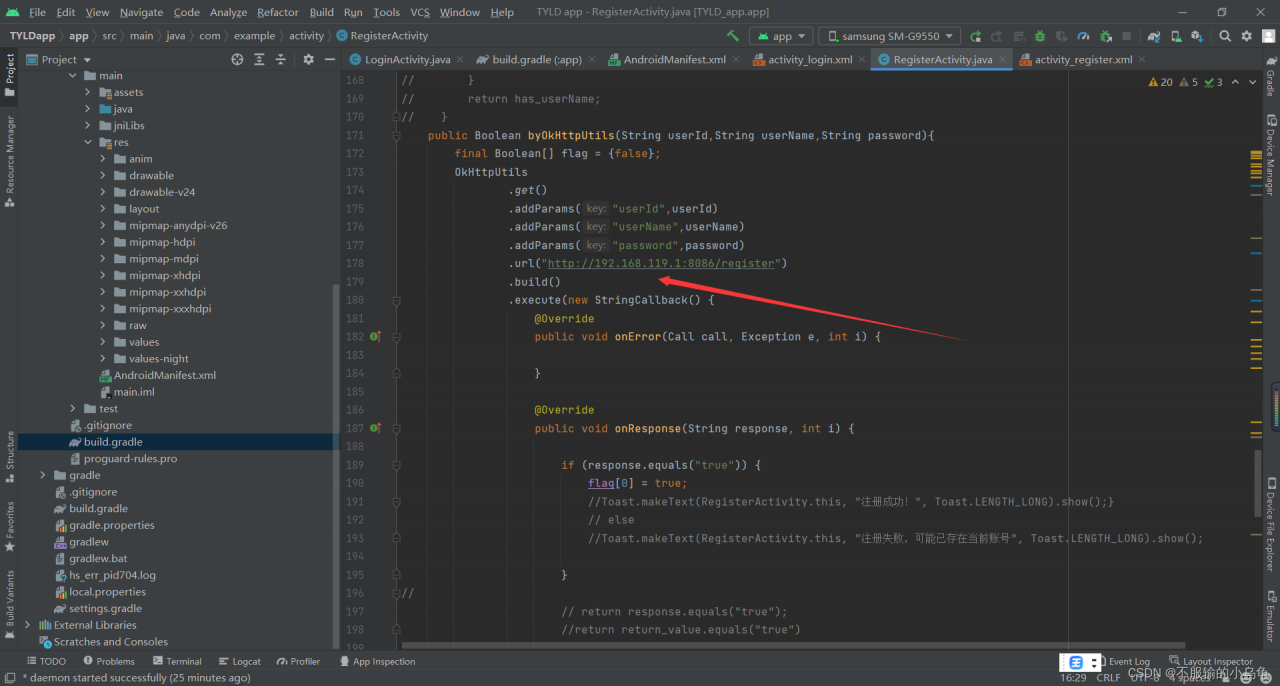Attach debugger to Android process
This screenshot has height=686, width=1280.
point(1105,36)
